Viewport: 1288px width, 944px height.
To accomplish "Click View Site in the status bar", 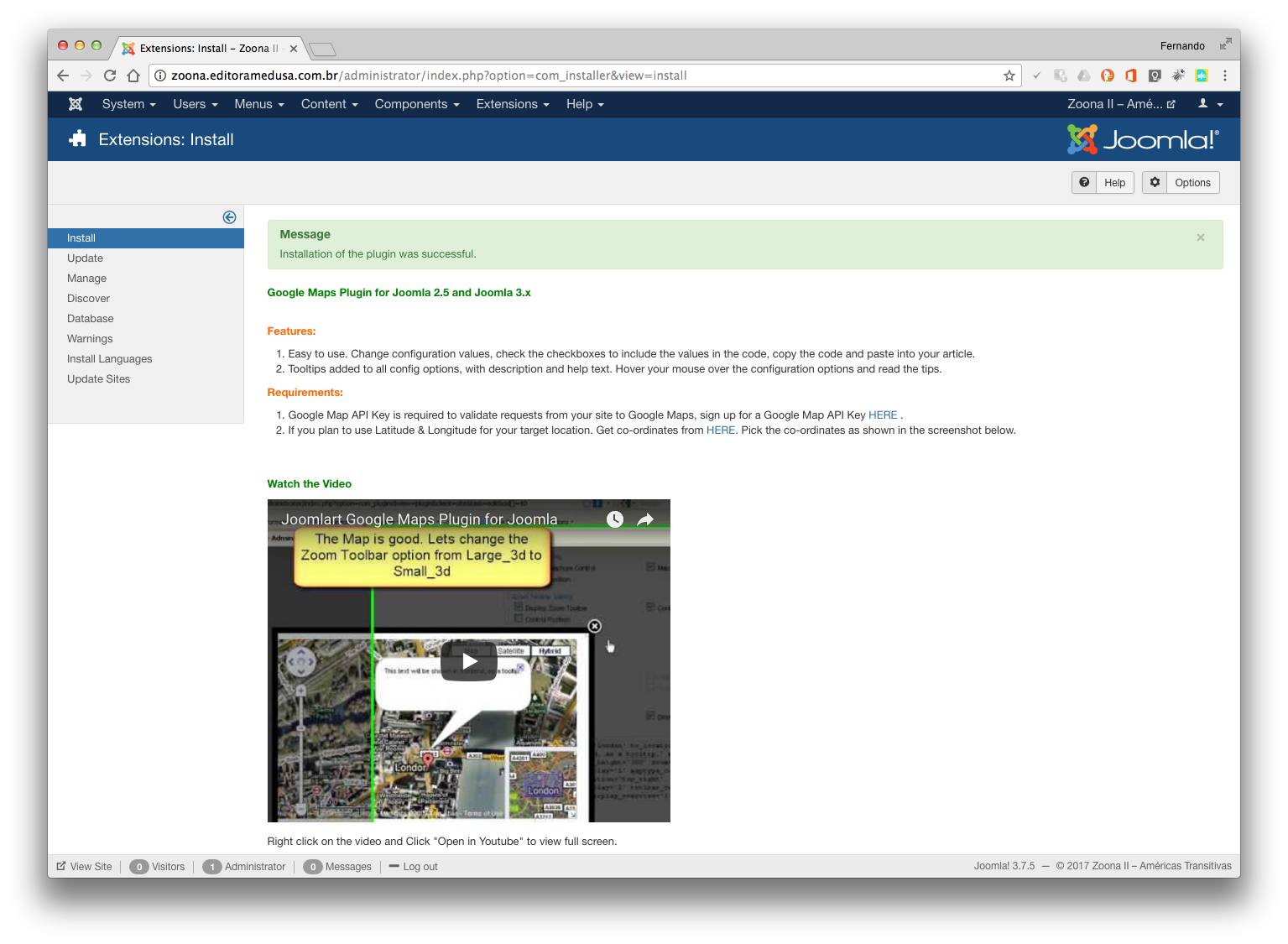I will click(84, 867).
